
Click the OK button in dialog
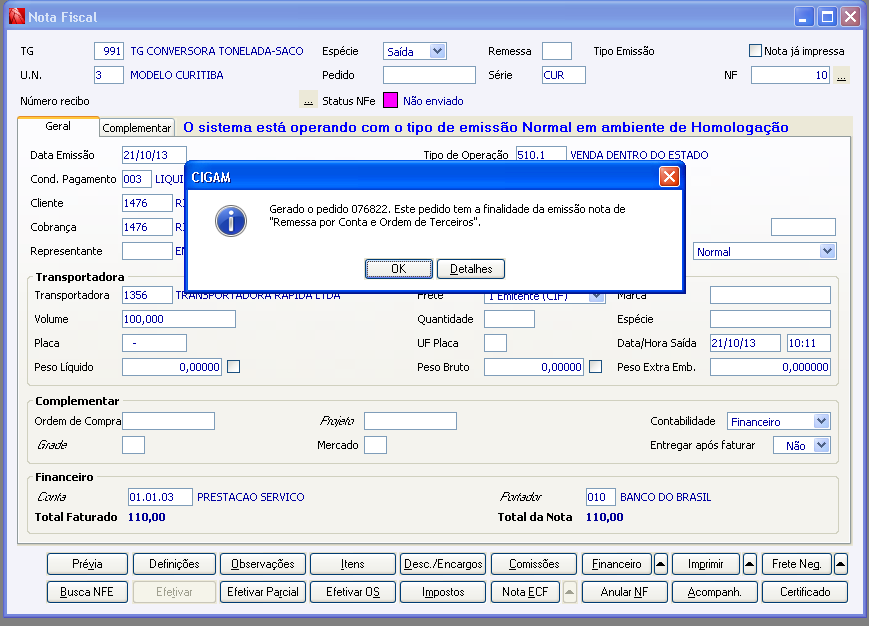[x=398, y=269]
